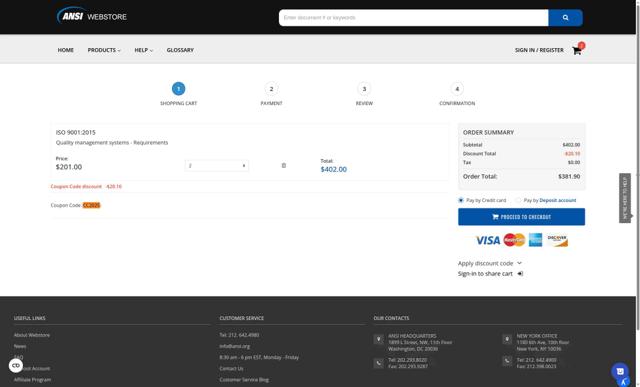Image resolution: width=640 pixels, height=387 pixels.
Task: Click the Mastercard logo
Action: click(514, 240)
